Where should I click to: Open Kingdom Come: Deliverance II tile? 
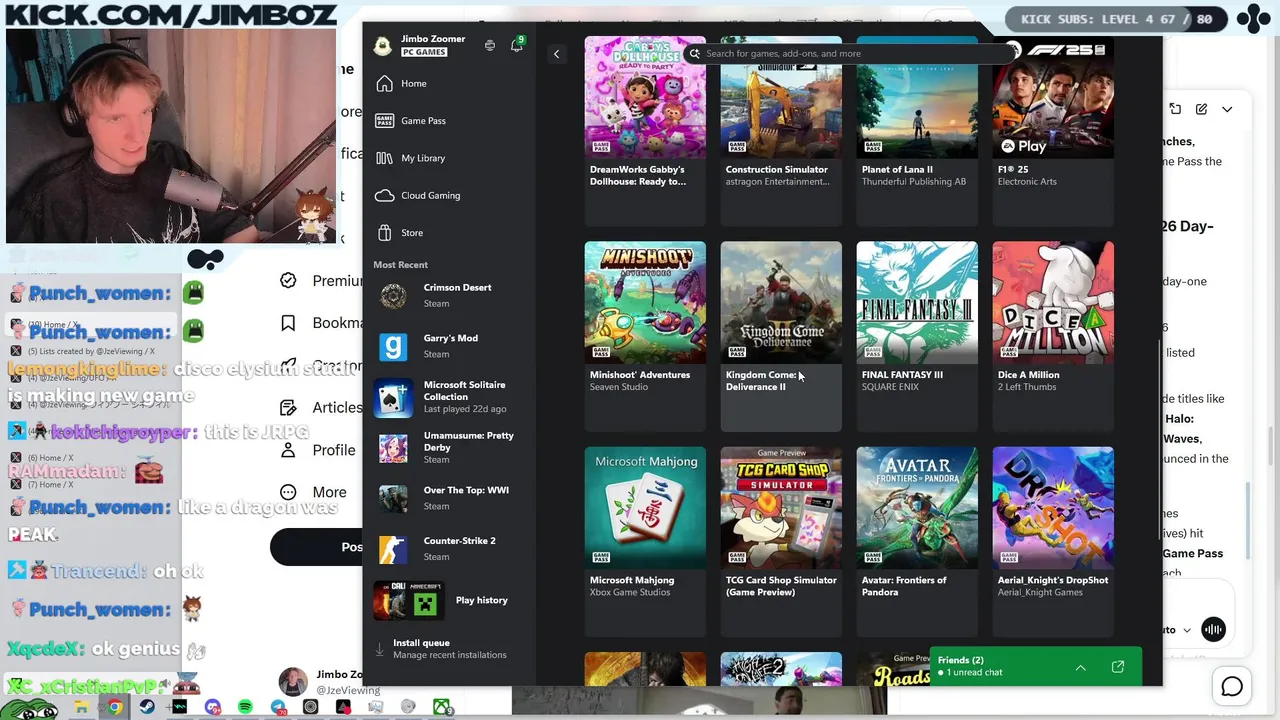(781, 336)
